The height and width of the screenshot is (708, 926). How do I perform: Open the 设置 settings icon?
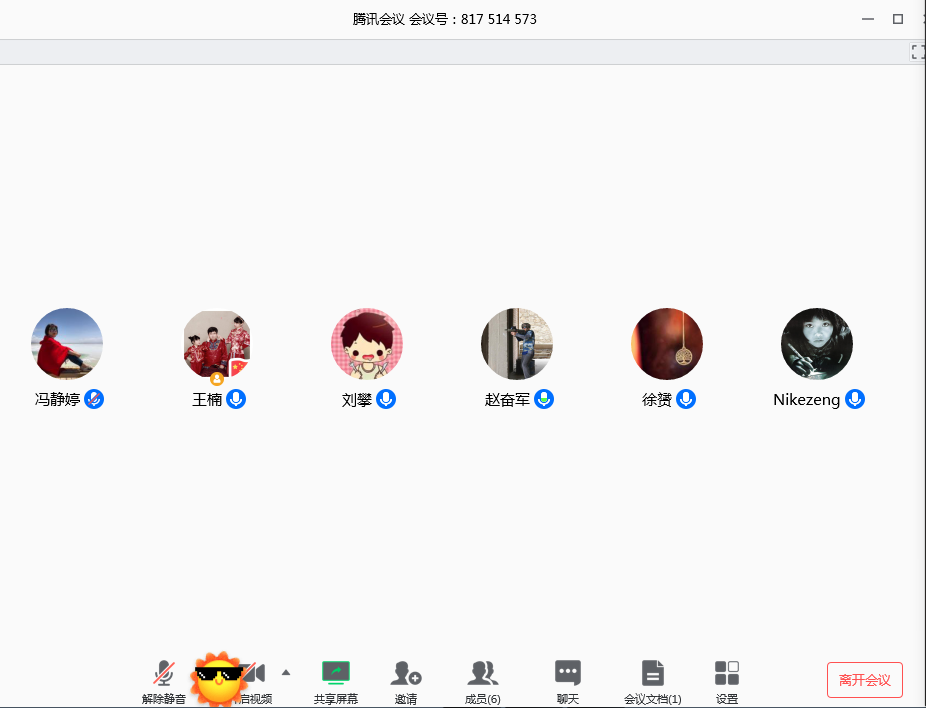[x=727, y=673]
